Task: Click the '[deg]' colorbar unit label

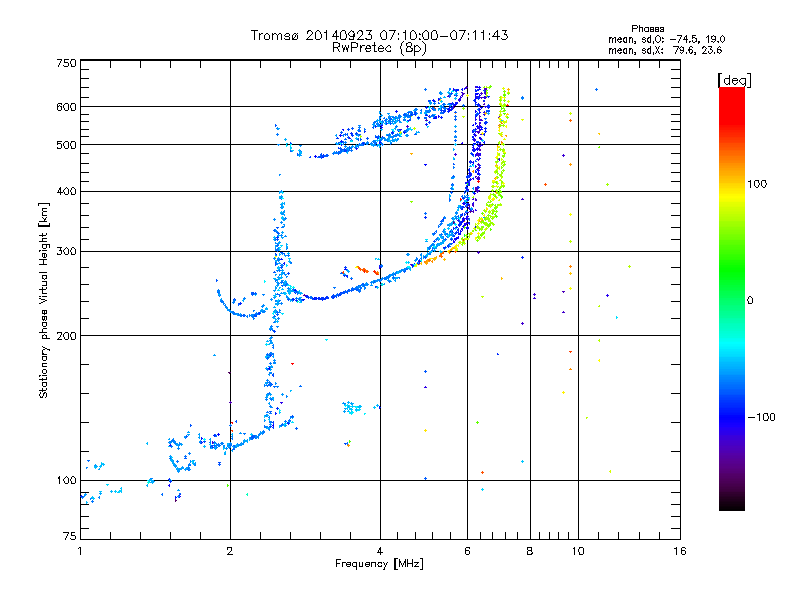Action: coord(734,80)
